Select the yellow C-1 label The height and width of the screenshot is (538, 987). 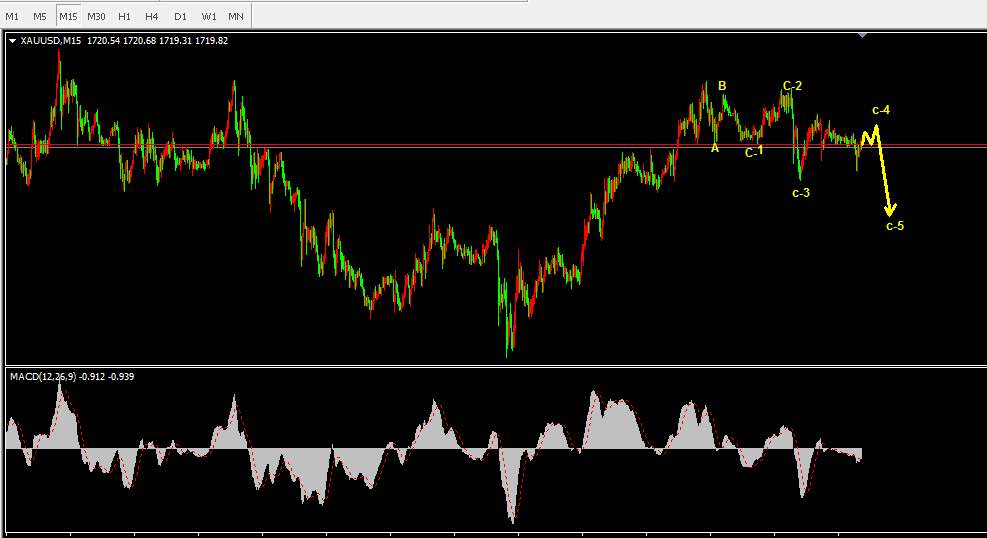(754, 152)
